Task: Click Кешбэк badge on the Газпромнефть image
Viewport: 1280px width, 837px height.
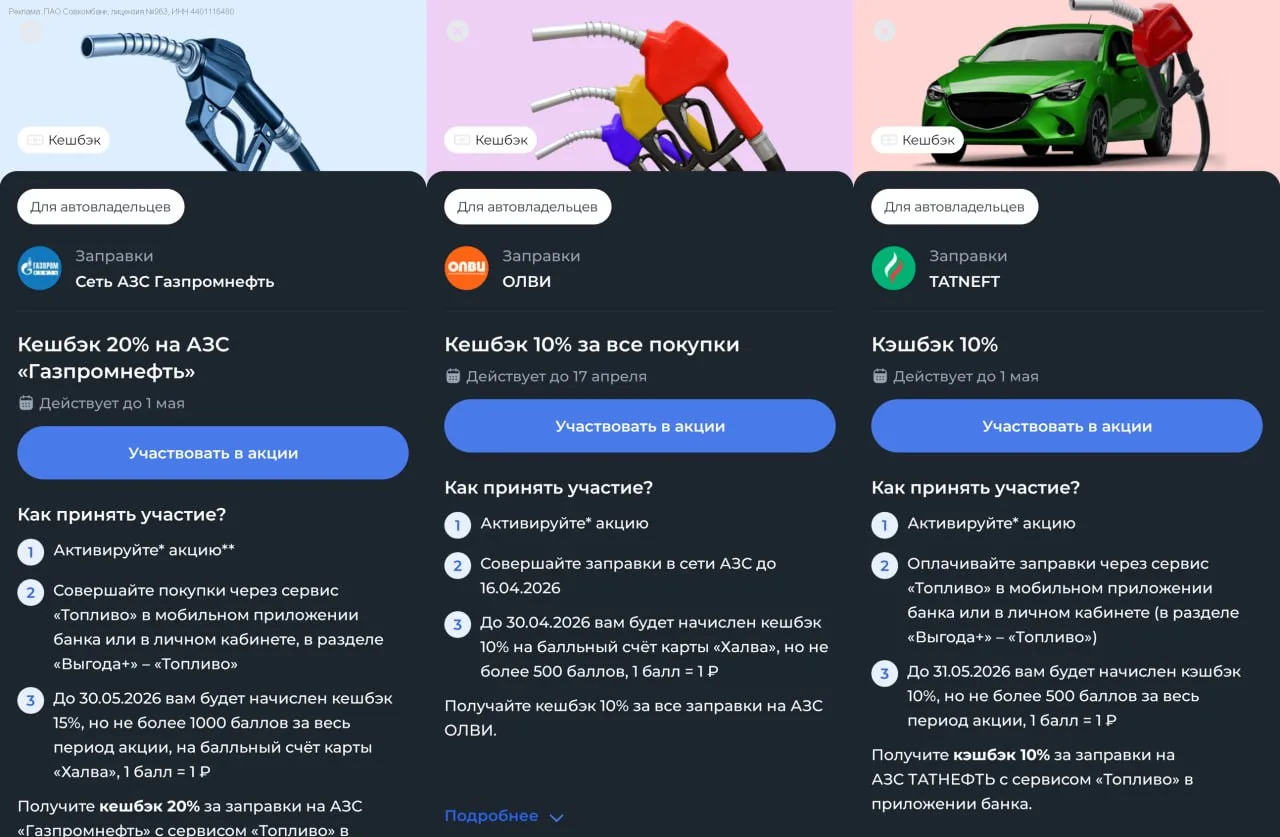Action: 63,140
